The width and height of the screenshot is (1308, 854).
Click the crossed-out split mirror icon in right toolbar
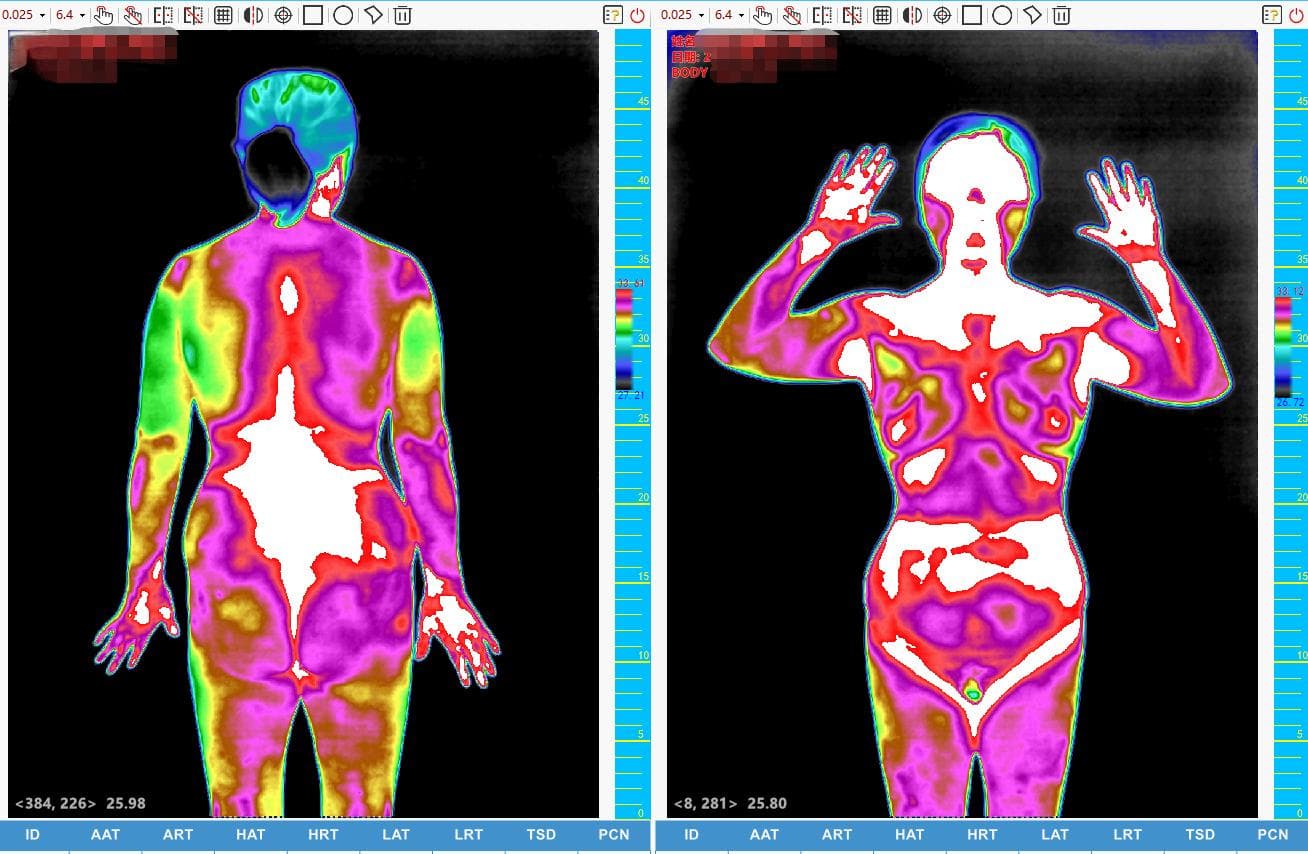coord(853,15)
